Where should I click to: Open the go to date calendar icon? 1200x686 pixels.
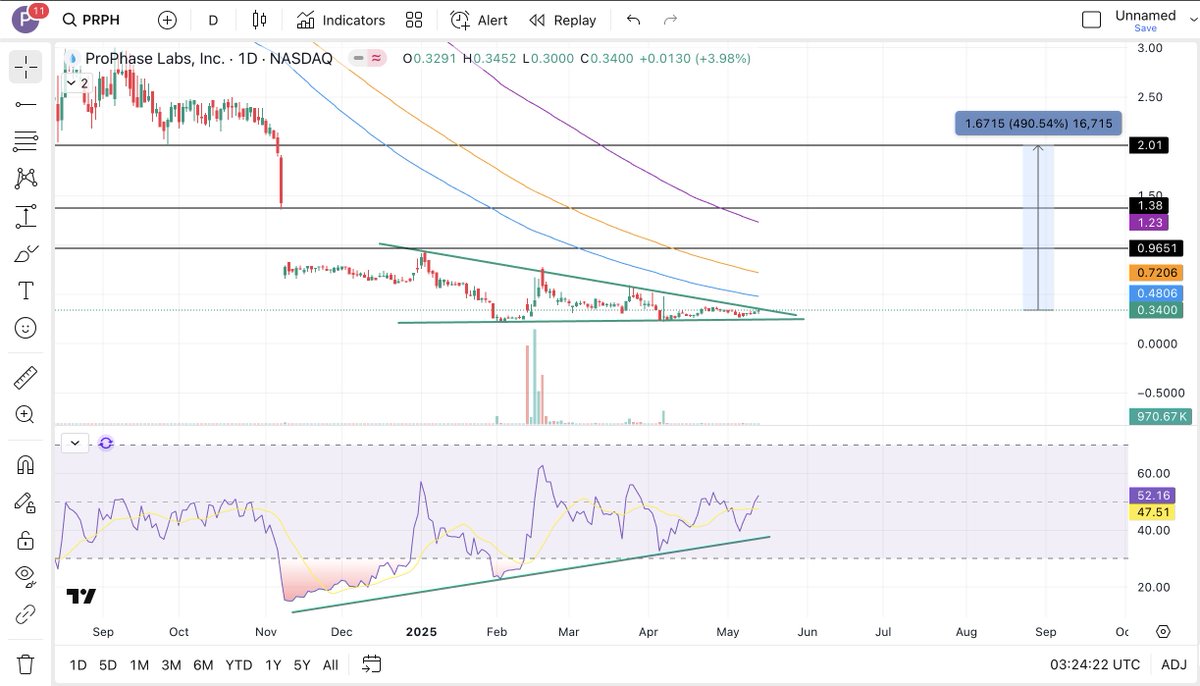(372, 664)
